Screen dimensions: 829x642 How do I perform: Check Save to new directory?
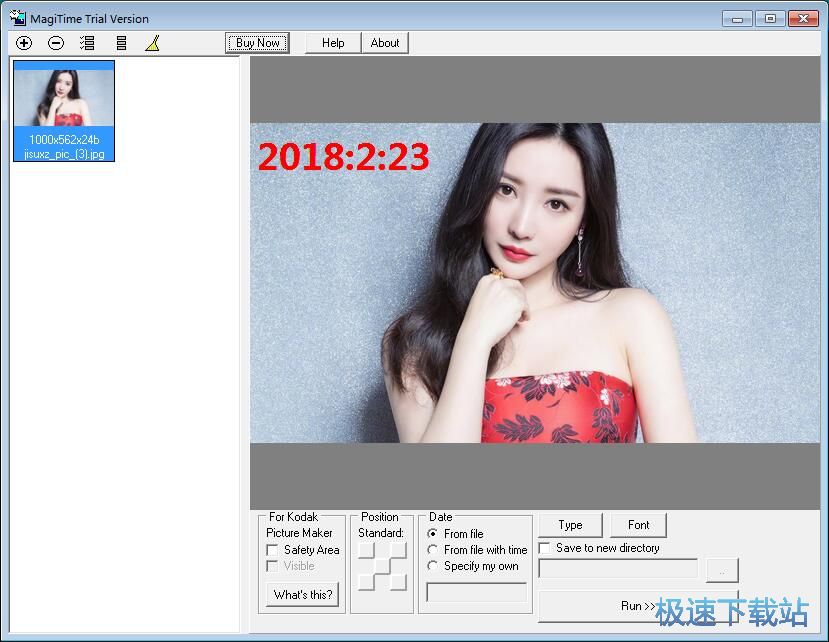click(x=544, y=548)
